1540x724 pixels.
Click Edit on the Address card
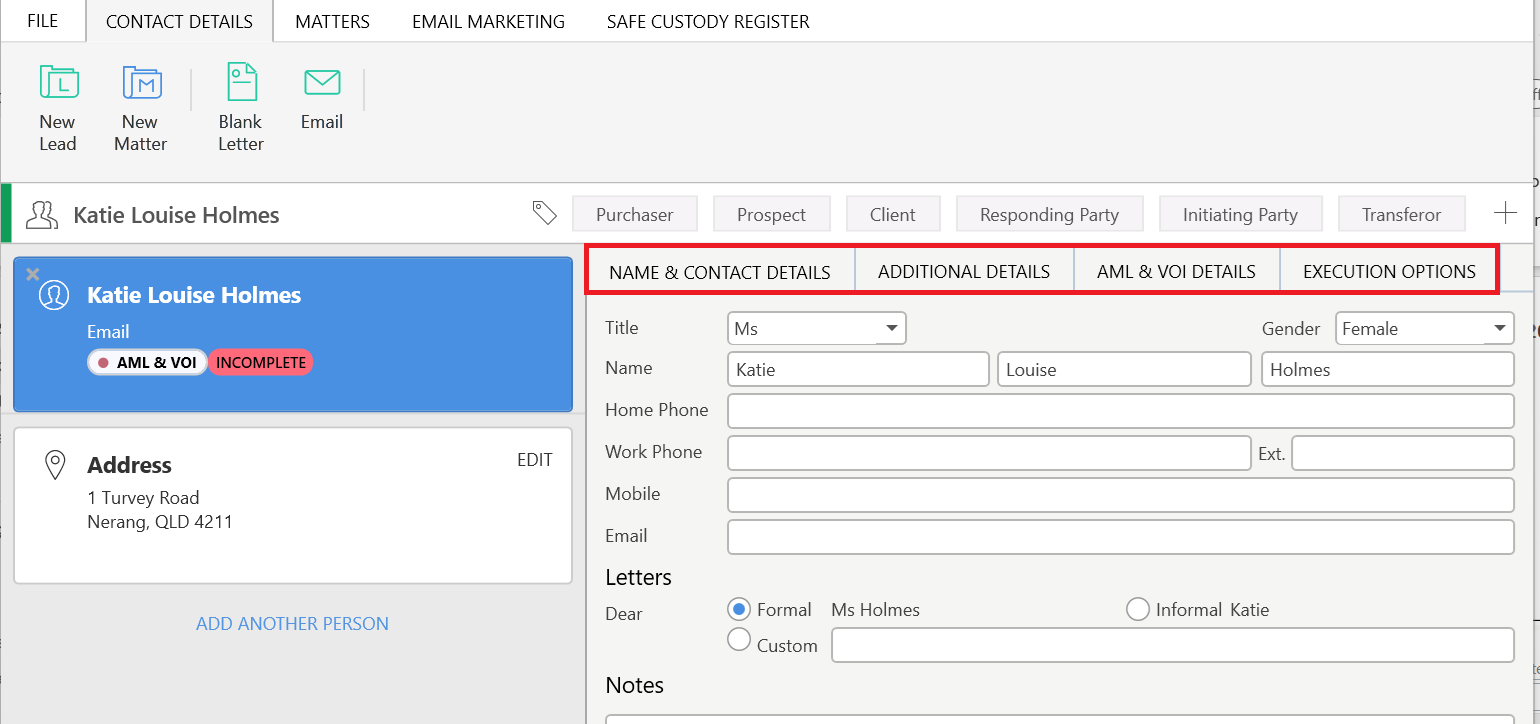tap(534, 460)
